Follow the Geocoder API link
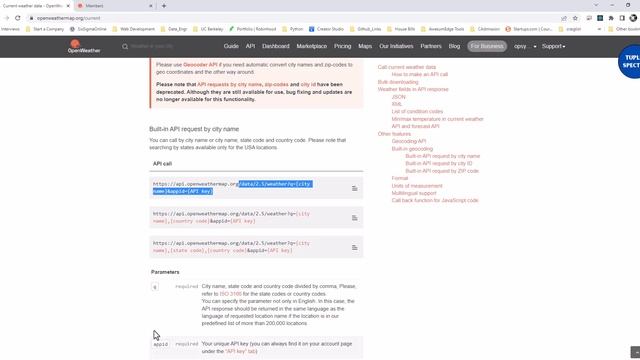The width and height of the screenshot is (640, 360). 200,64
